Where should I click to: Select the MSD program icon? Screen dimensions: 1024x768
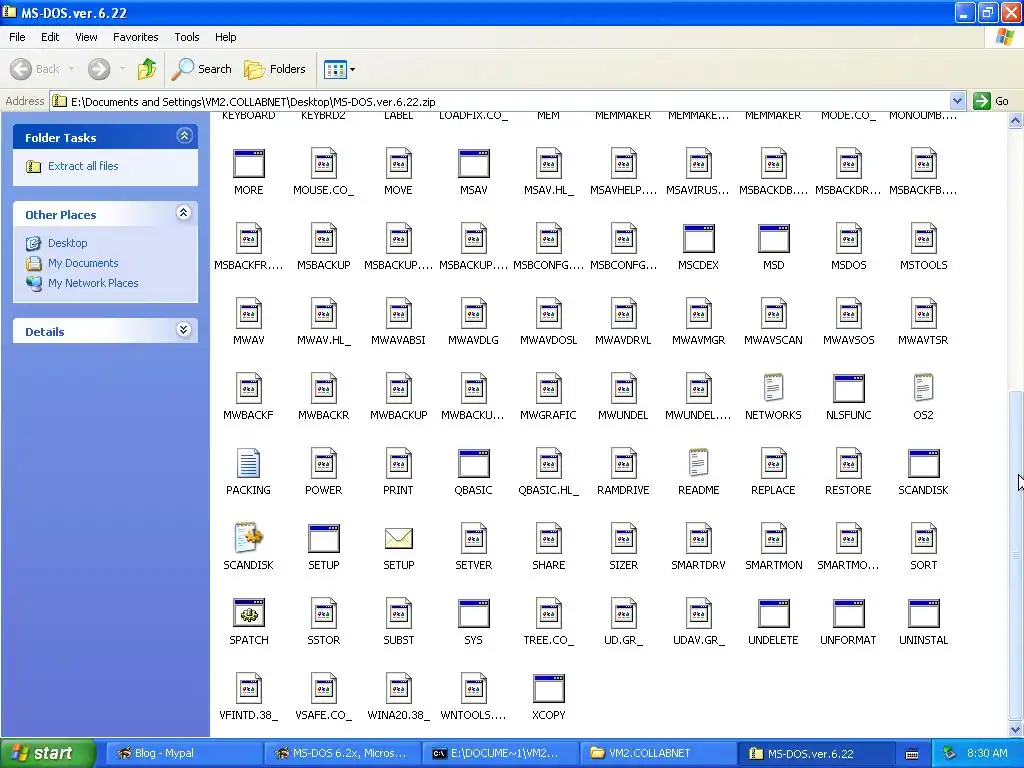(773, 239)
